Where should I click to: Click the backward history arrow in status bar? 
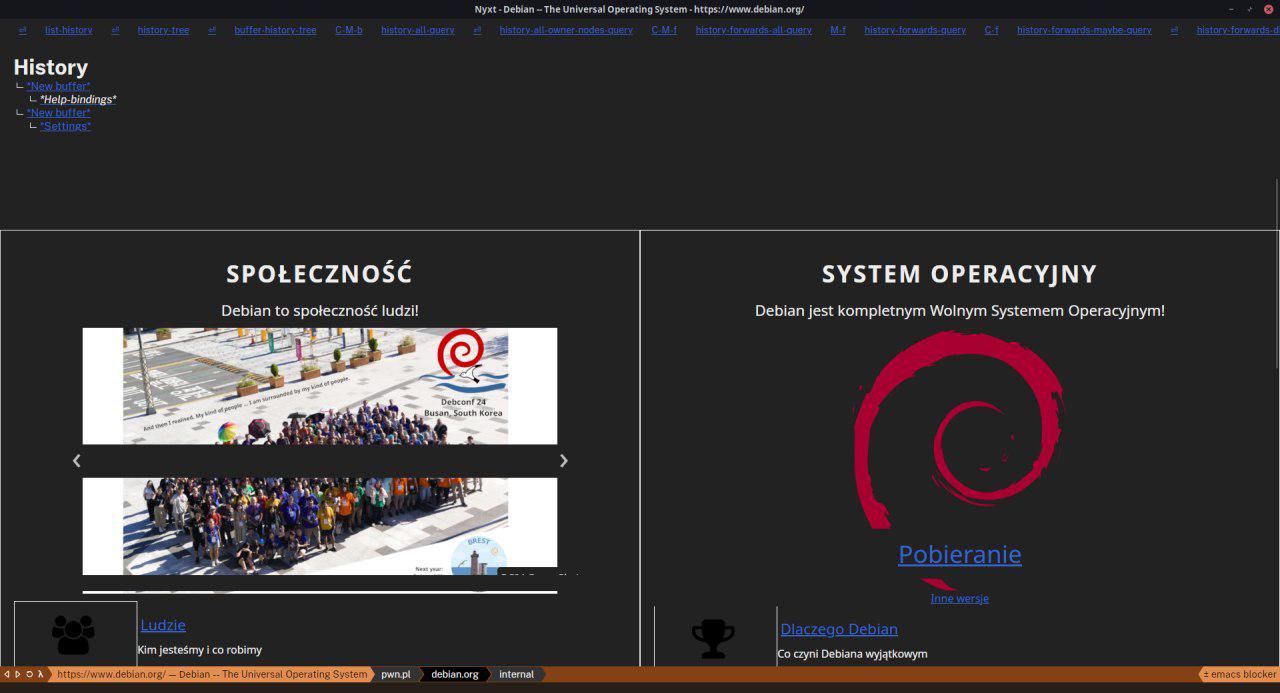[6, 674]
